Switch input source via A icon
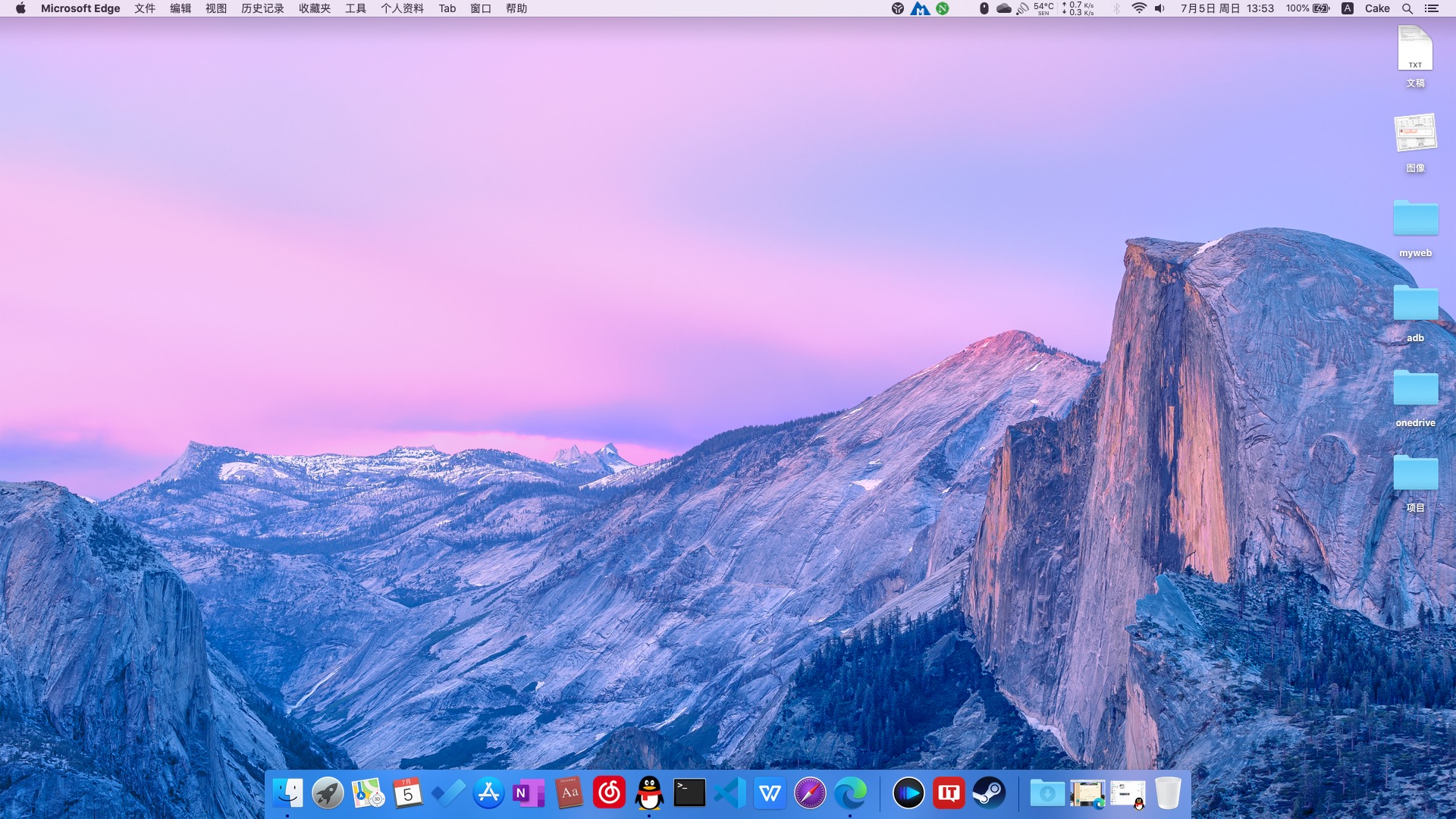 pos(1348,8)
